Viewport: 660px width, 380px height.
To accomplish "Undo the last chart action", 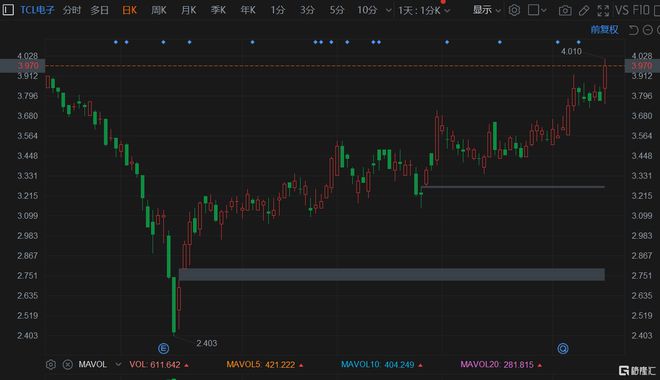I will (633, 30).
